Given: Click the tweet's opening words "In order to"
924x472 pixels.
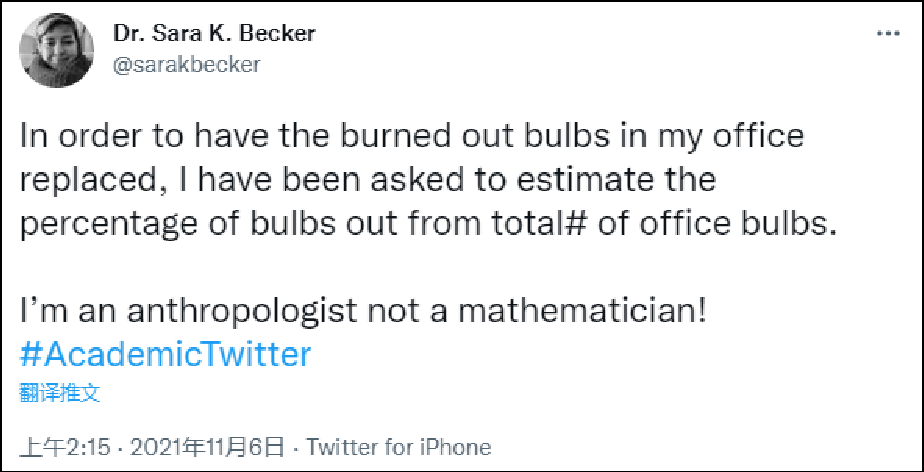Looking at the screenshot, I should tap(85, 138).
